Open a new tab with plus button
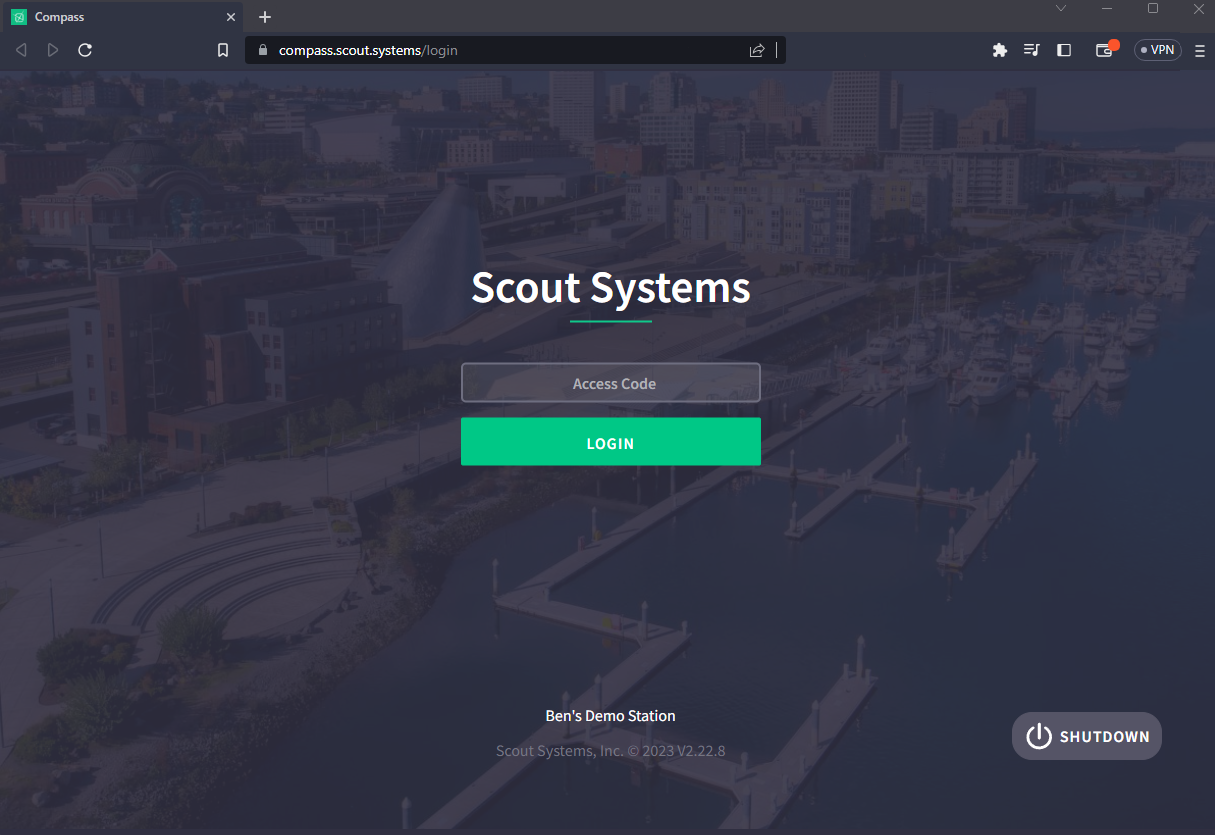This screenshot has width=1215, height=835. coord(265,17)
